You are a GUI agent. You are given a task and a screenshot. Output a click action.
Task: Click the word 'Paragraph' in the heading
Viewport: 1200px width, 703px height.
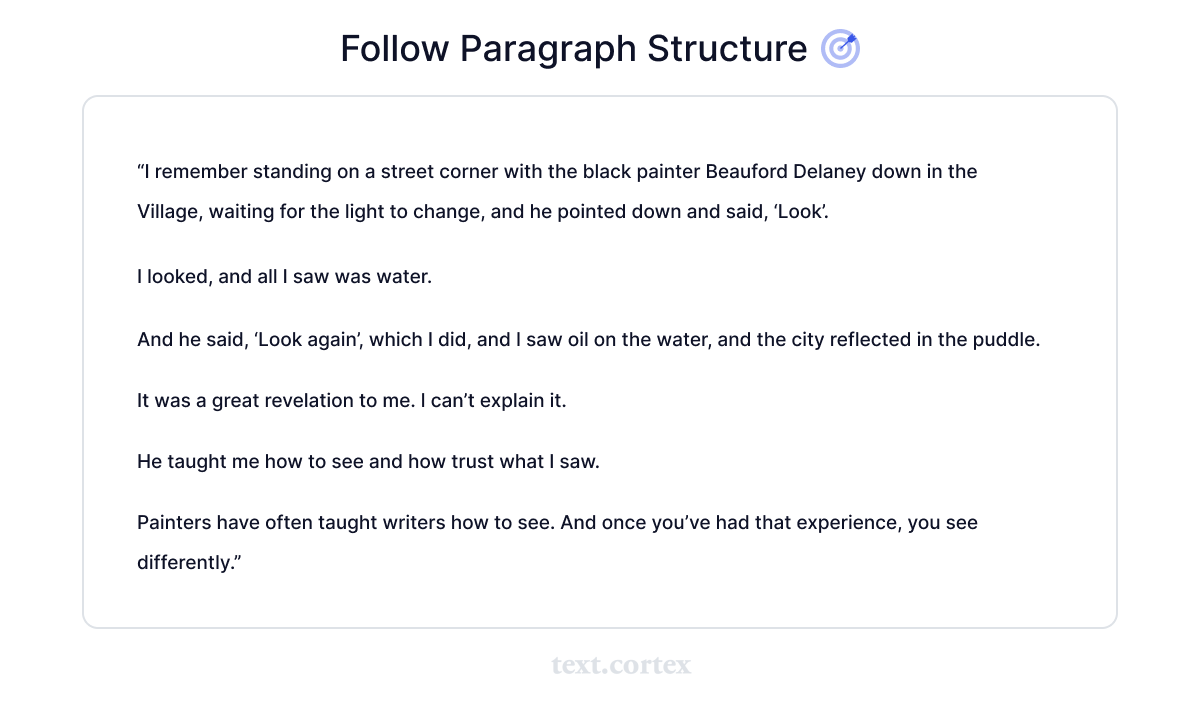point(548,50)
